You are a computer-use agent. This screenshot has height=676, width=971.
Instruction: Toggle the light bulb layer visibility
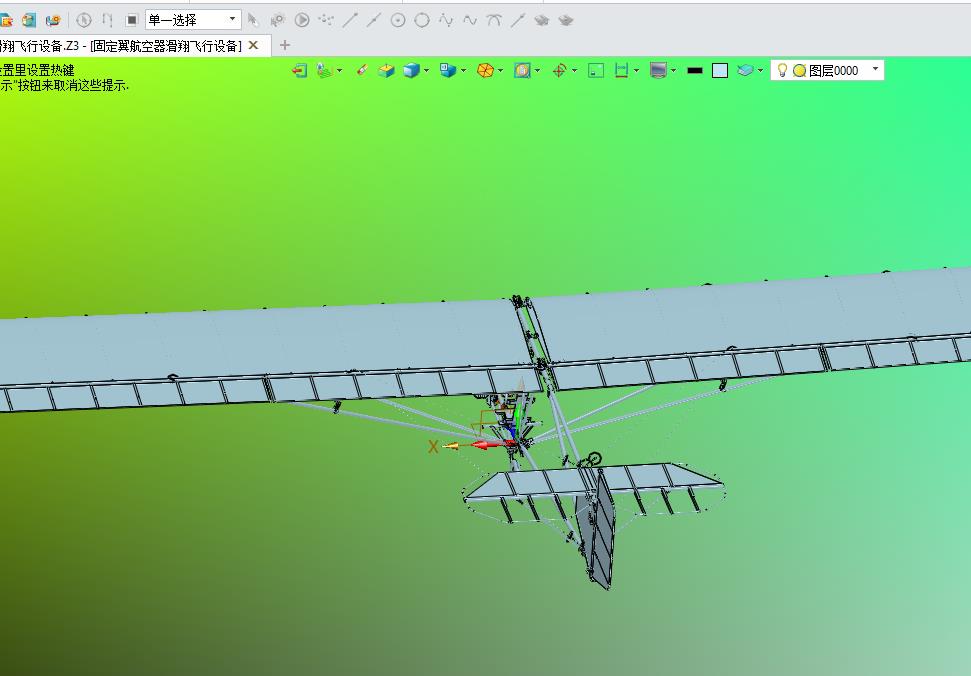pyautogui.click(x=782, y=71)
